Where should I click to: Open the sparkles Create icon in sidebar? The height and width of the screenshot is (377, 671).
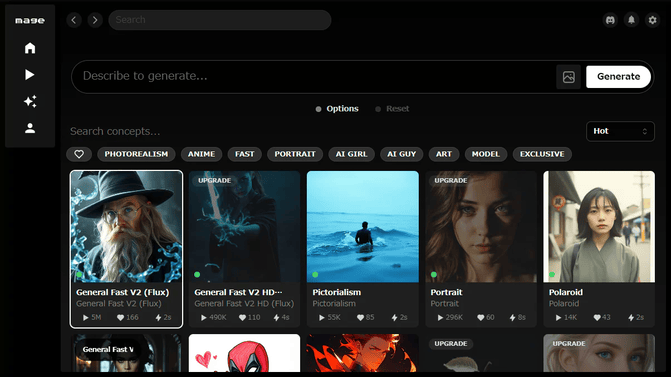[30, 101]
